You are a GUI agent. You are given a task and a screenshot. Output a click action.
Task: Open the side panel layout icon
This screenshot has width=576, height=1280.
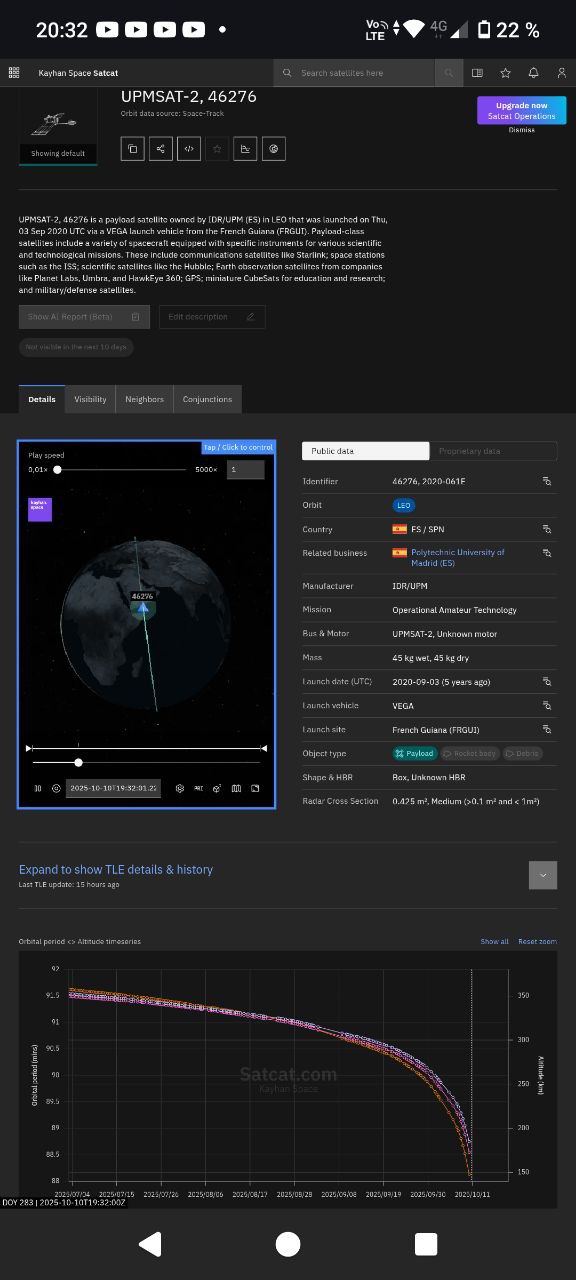pos(478,73)
